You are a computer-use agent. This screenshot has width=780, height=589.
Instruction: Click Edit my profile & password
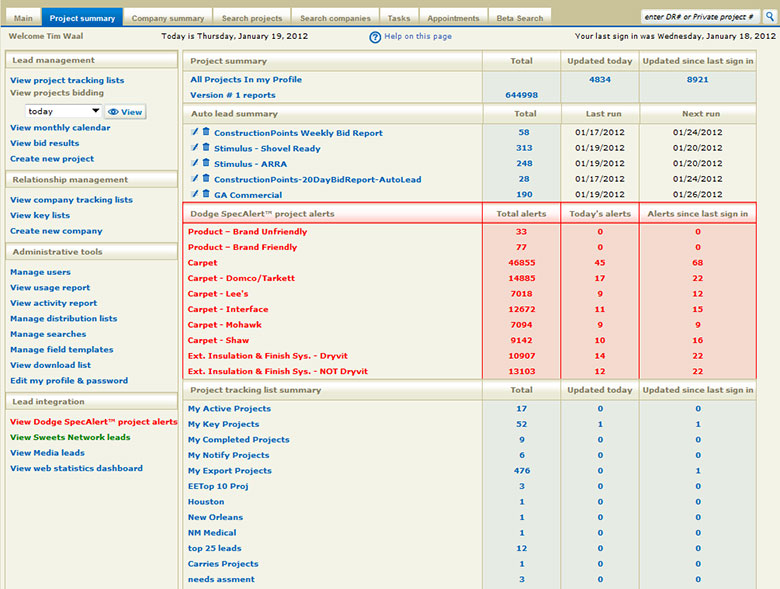pyautogui.click(x=69, y=381)
